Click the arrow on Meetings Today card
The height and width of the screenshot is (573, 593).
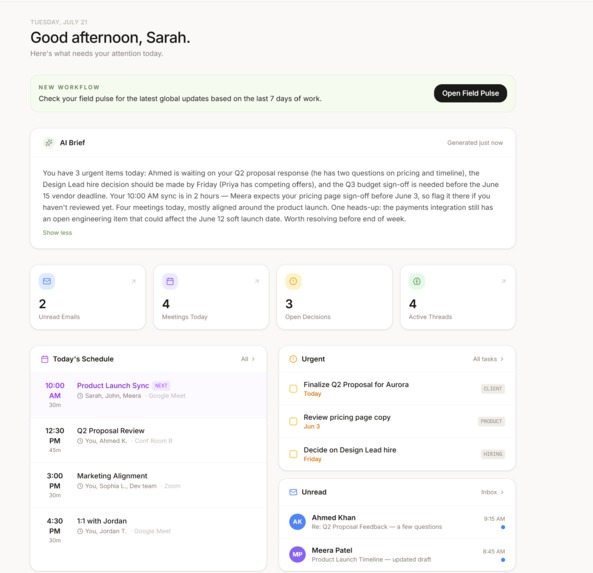(x=257, y=281)
